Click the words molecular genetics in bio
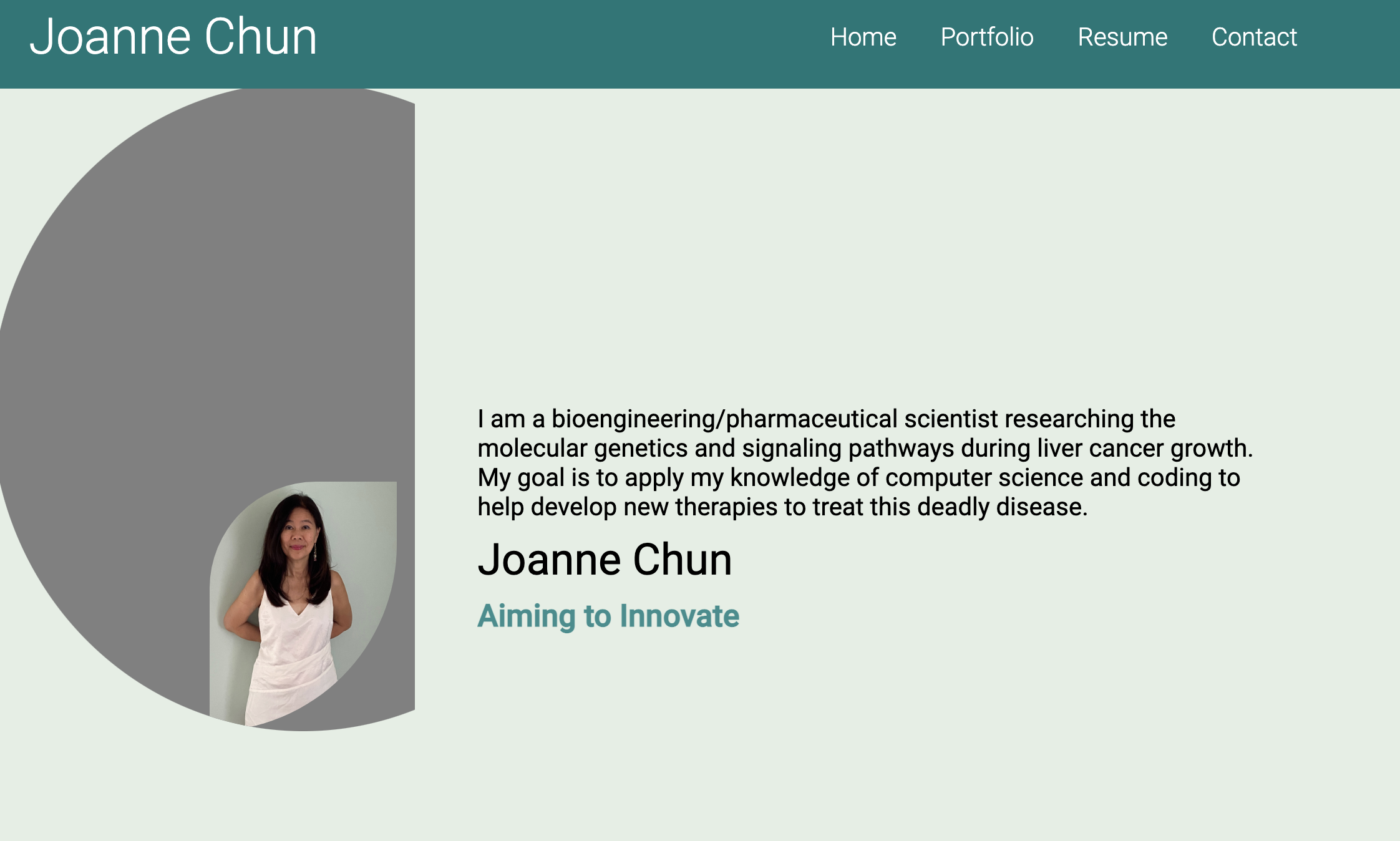Screen dimensions: 1400x841 coord(582,449)
